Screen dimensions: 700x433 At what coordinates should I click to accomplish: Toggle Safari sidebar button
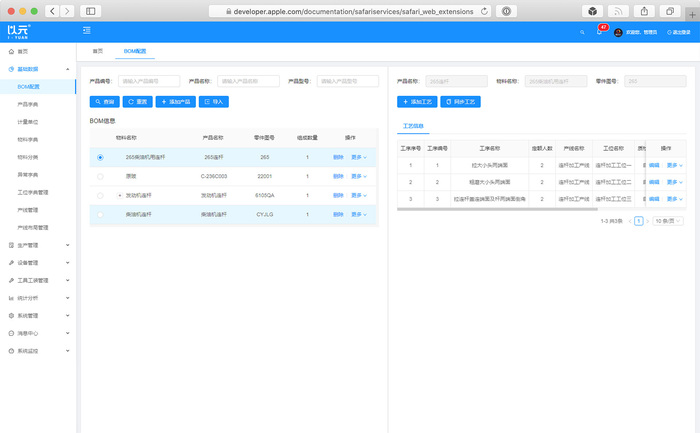(91, 10)
